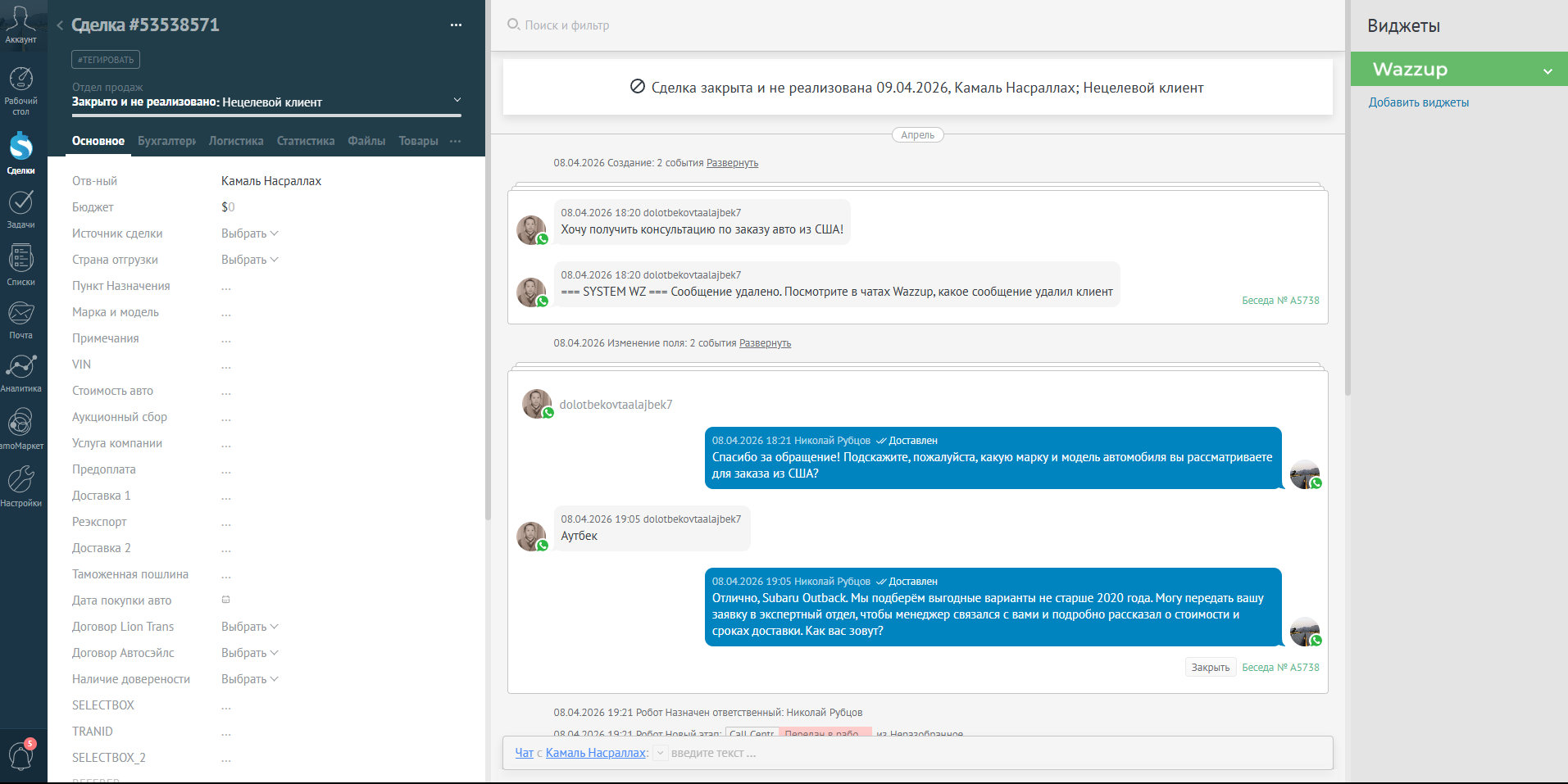Image resolution: width=1568 pixels, height=784 pixels.
Task: Click the Пункт Назначения empty field
Action: [x=226, y=288]
